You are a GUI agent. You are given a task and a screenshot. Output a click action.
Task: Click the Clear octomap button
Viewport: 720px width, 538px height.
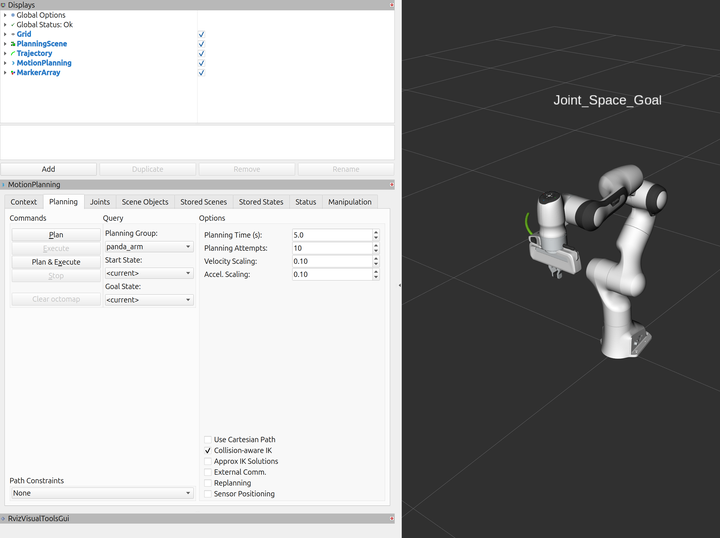(56, 299)
